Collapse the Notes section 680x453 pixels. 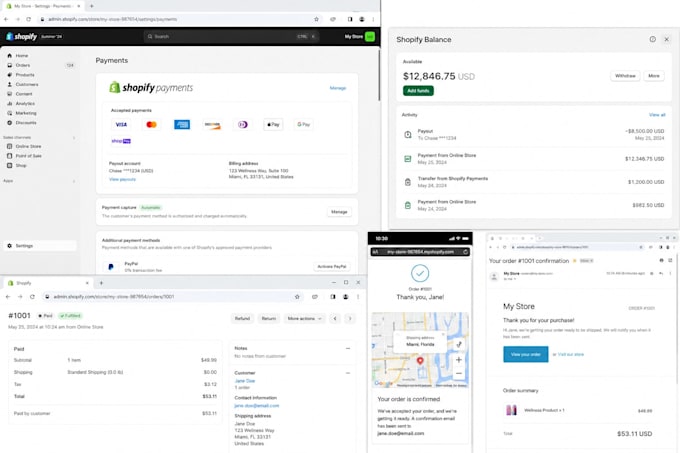(x=347, y=348)
